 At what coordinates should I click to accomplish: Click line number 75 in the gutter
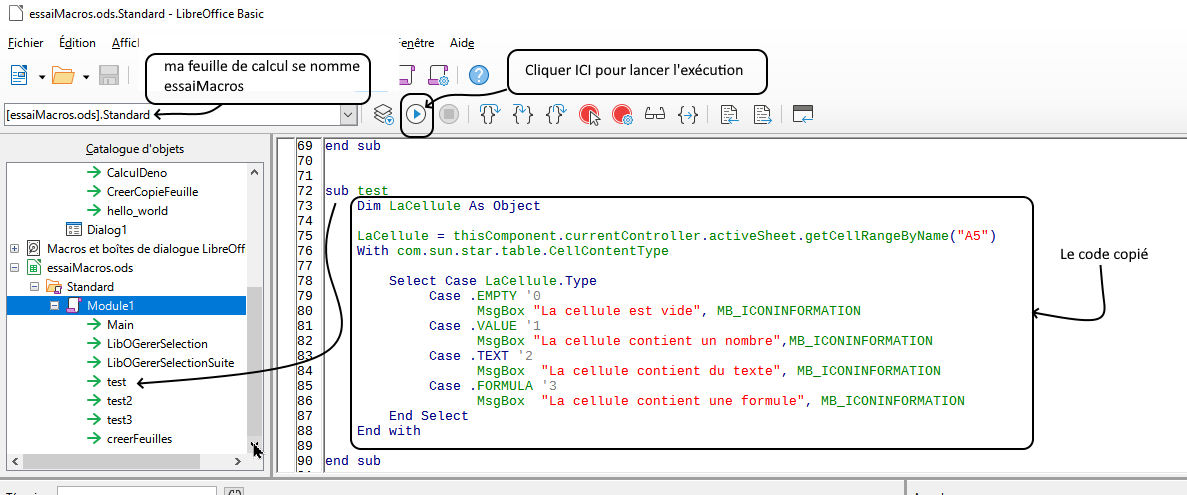pos(305,235)
